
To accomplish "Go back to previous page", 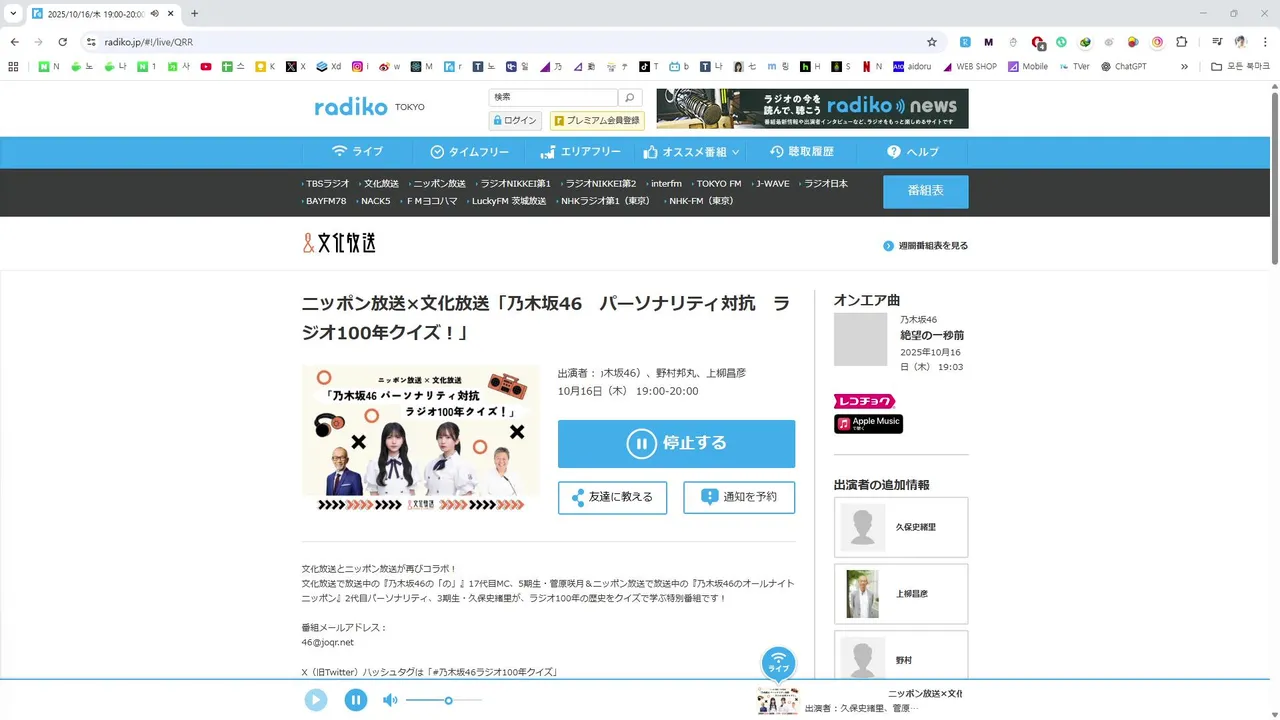I will point(14,42).
